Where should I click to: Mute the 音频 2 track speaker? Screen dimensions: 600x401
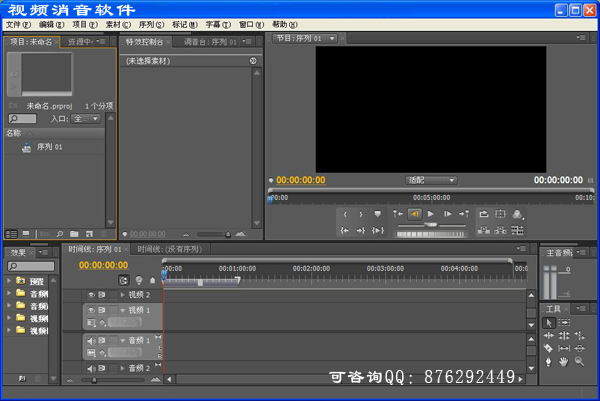point(91,368)
